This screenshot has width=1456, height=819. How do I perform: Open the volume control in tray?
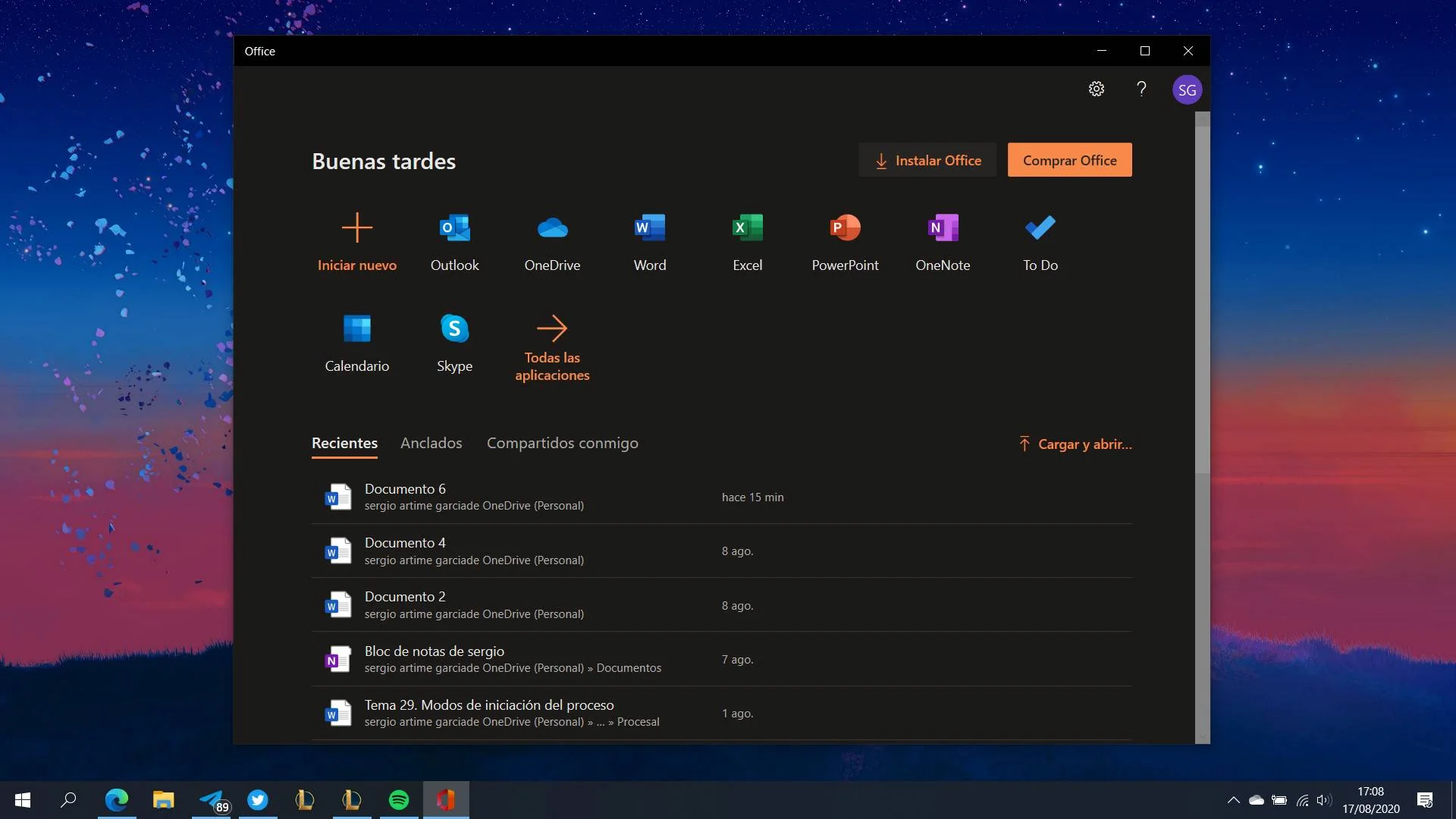pos(1325,800)
